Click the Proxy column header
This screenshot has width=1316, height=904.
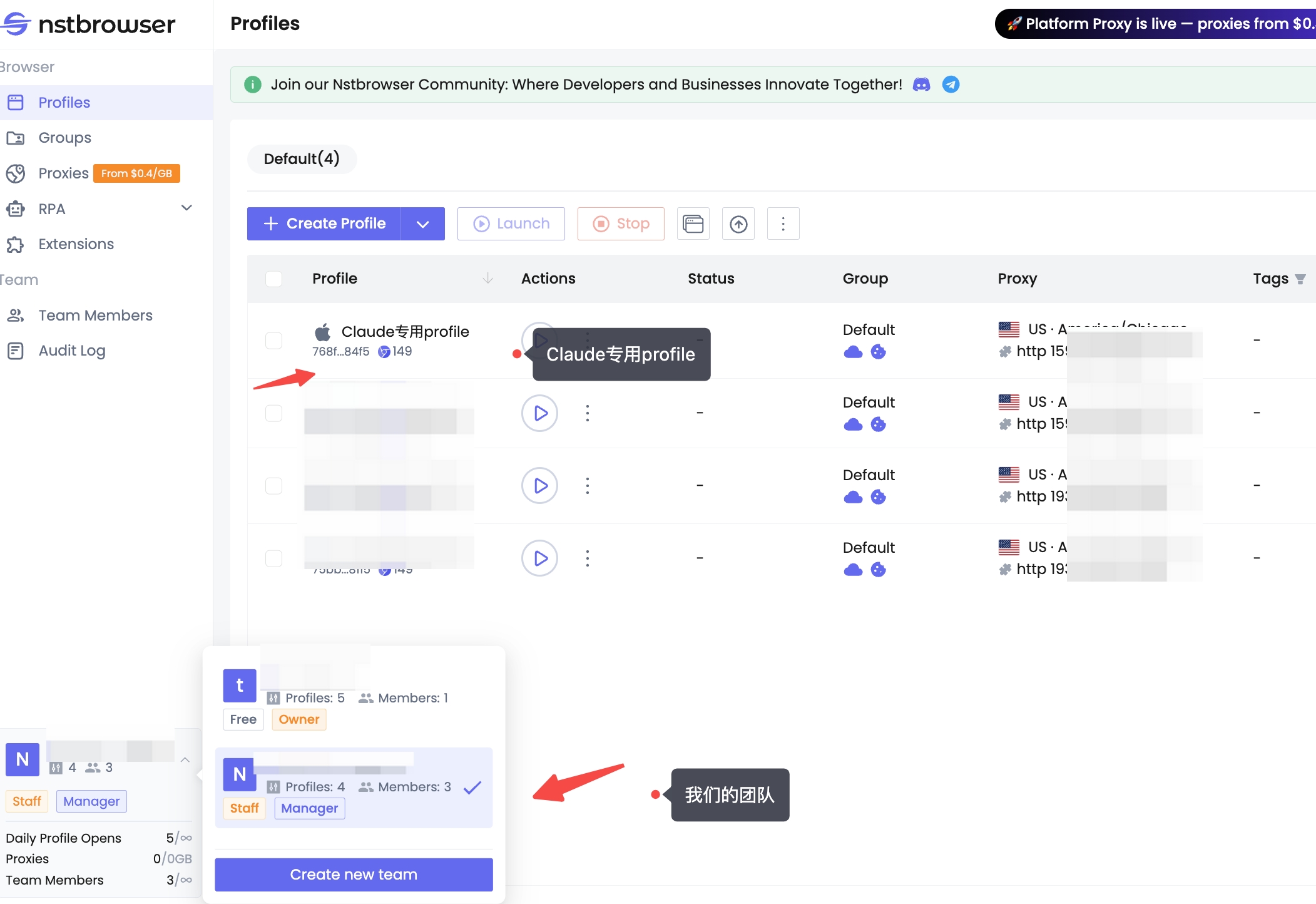pyautogui.click(x=1018, y=279)
